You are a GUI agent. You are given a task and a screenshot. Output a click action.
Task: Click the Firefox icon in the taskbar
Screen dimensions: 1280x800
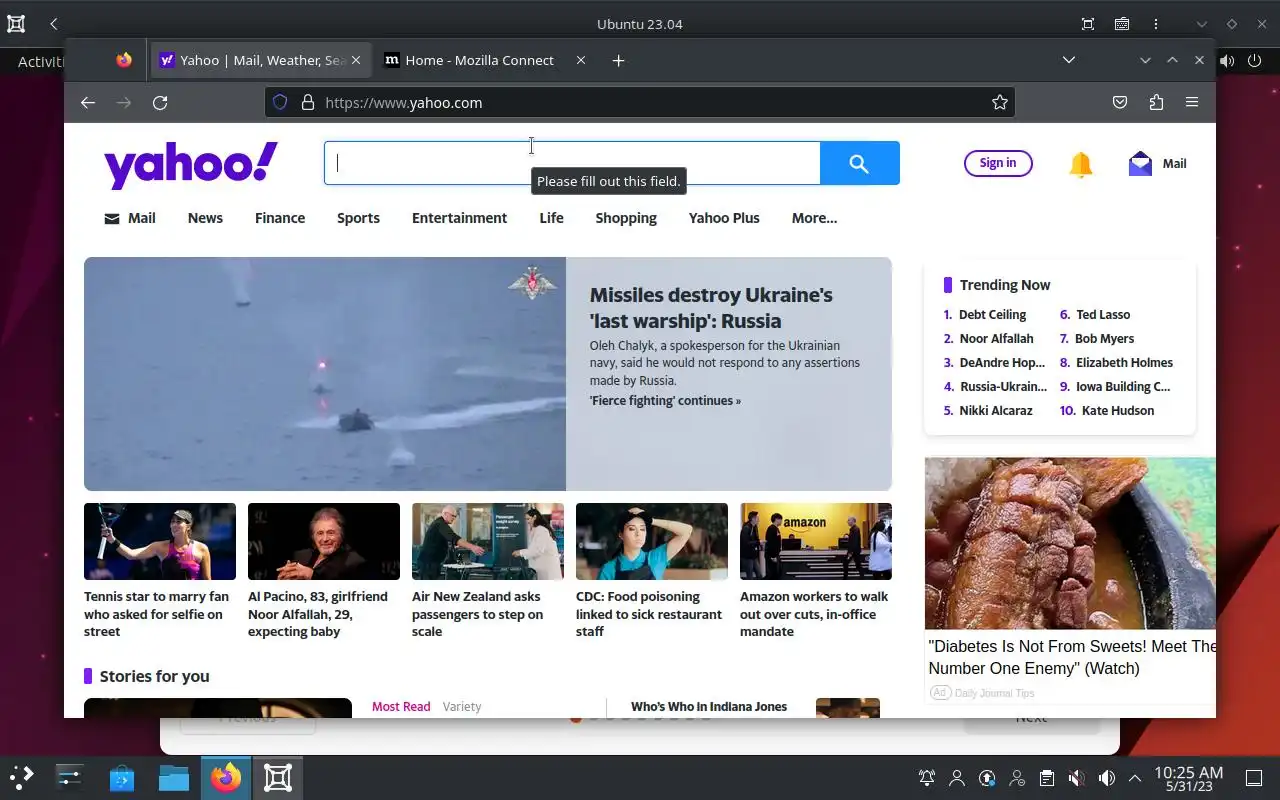(226, 777)
